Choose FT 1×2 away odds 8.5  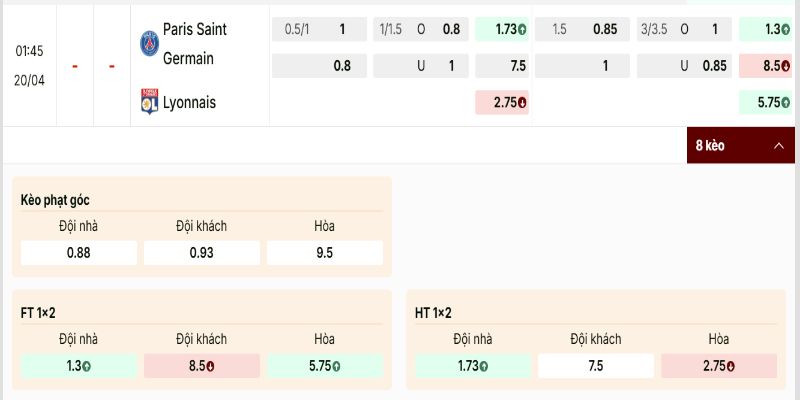201,366
